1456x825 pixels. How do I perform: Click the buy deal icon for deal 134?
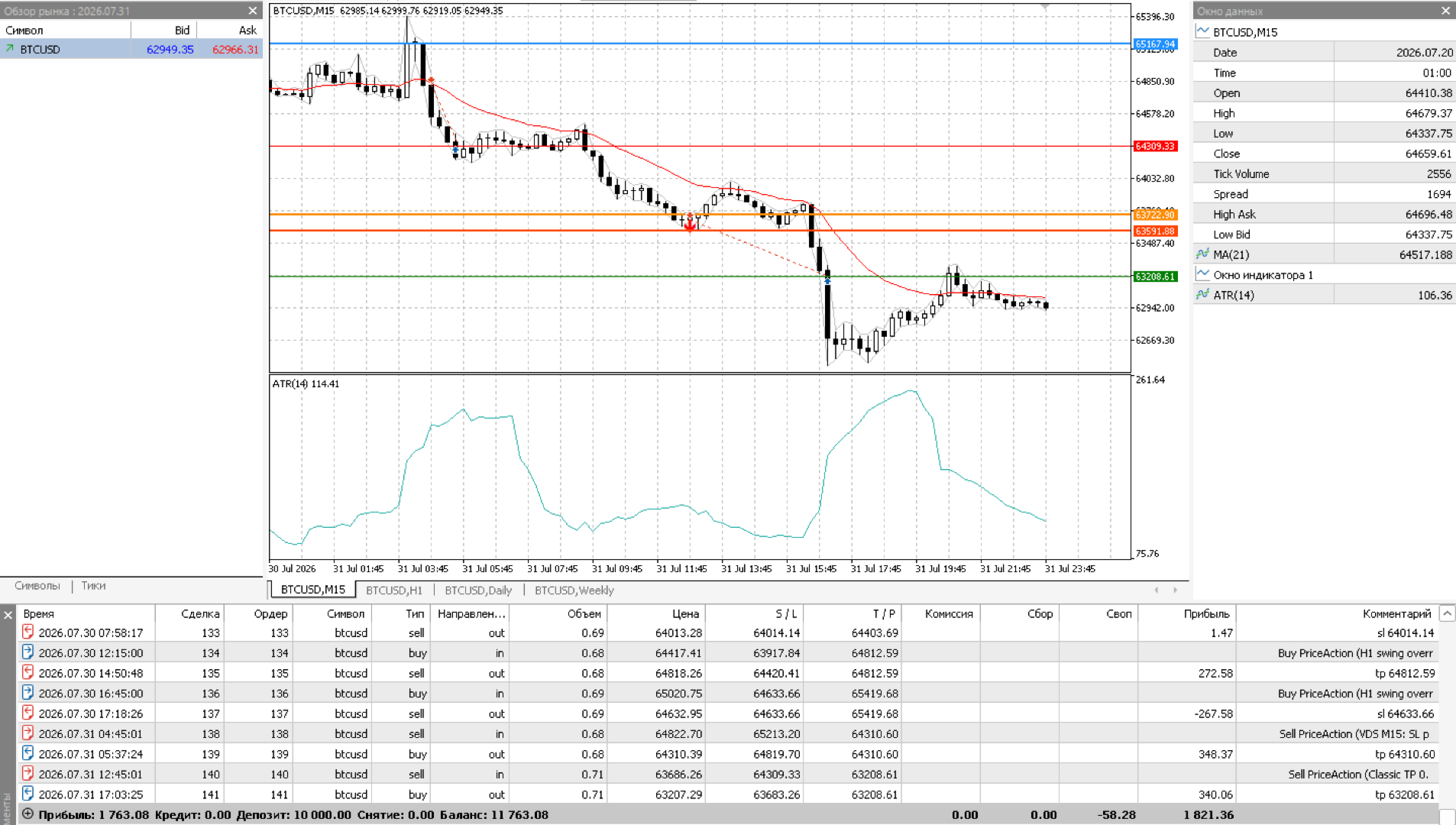click(28, 652)
